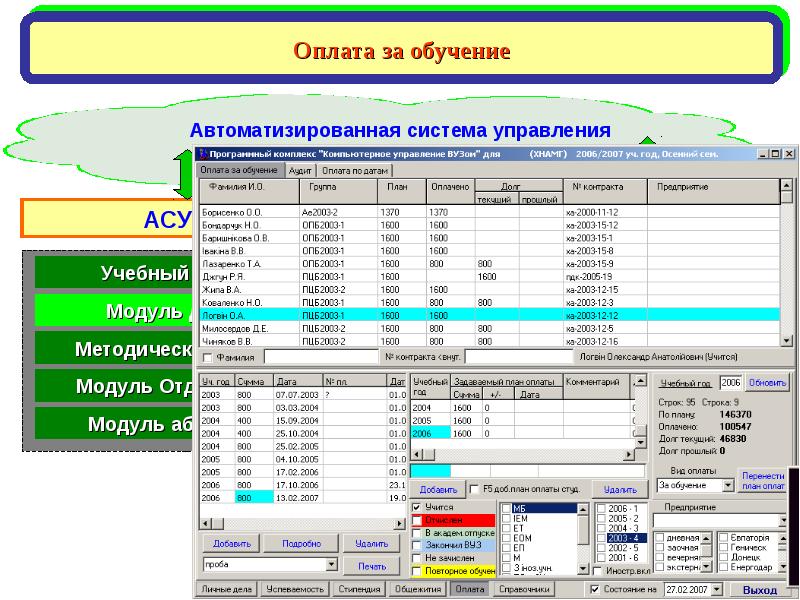Enable the Фамилия filter checkbox
Viewport: 800px width, 600px height.
[208, 356]
